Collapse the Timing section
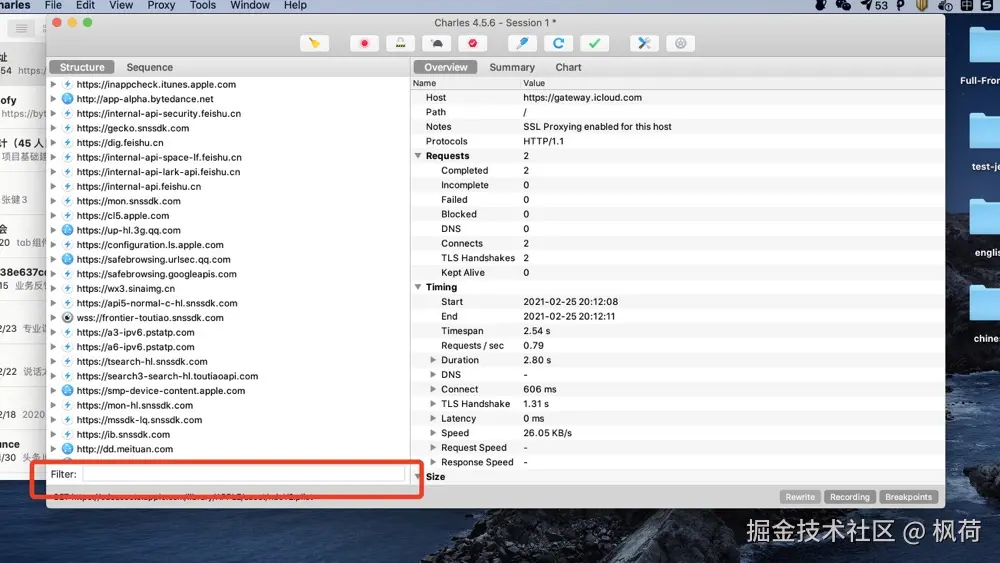Viewport: 1000px width, 563px height. point(418,287)
